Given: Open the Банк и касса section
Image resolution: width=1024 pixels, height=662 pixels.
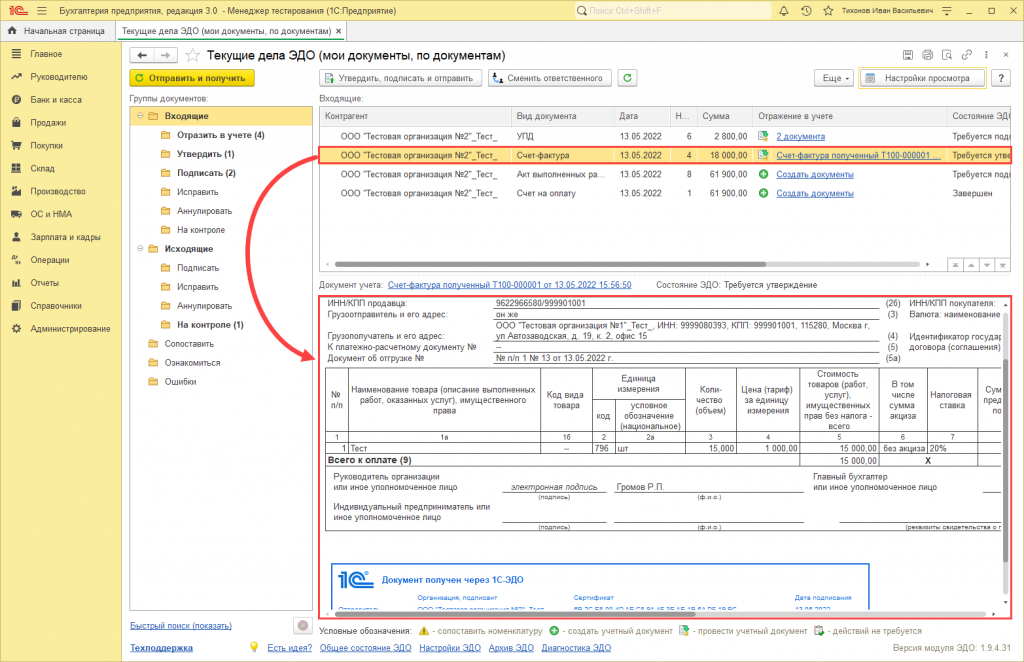Looking at the screenshot, I should point(56,99).
